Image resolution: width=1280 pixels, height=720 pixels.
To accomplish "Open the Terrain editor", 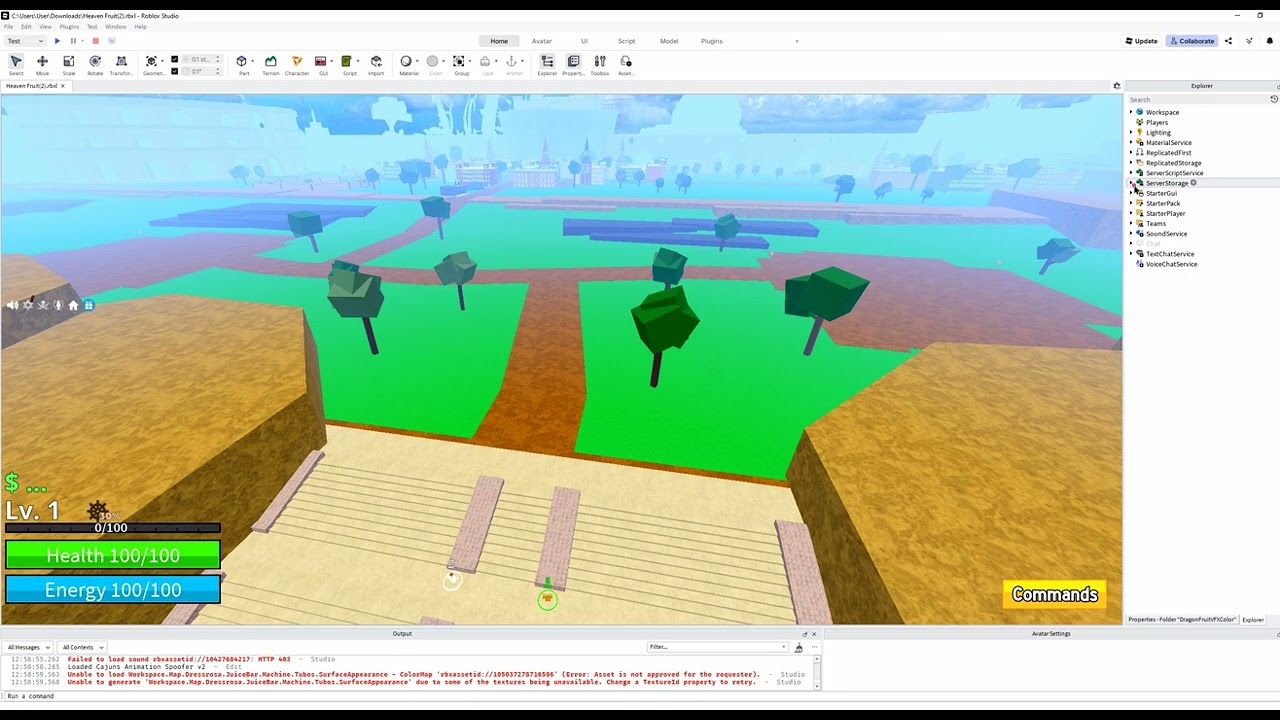I will pyautogui.click(x=271, y=65).
